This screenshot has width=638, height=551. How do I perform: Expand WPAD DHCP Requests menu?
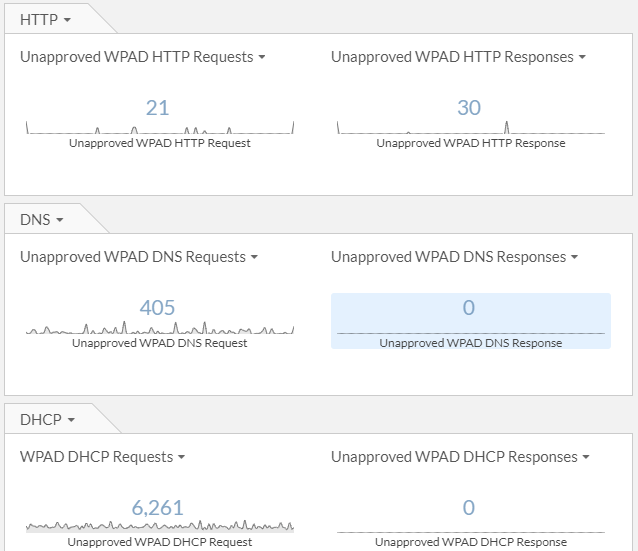(x=103, y=457)
